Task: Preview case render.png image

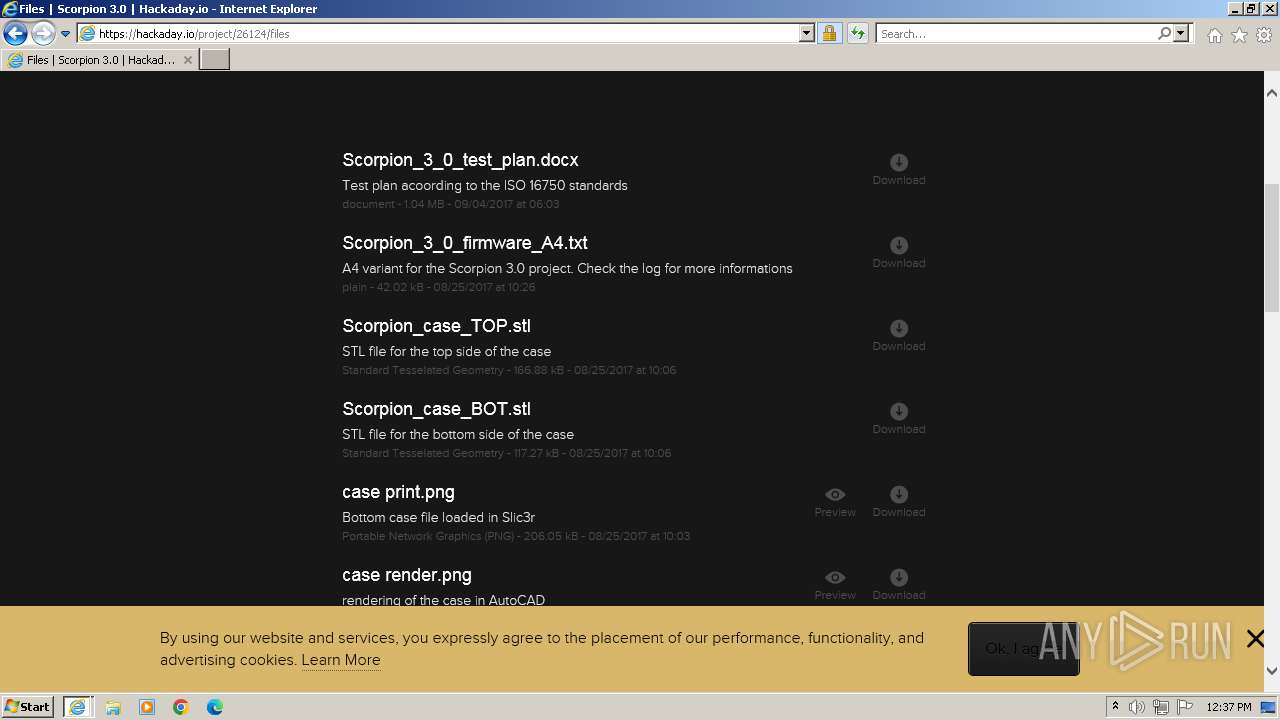Action: [x=835, y=585]
